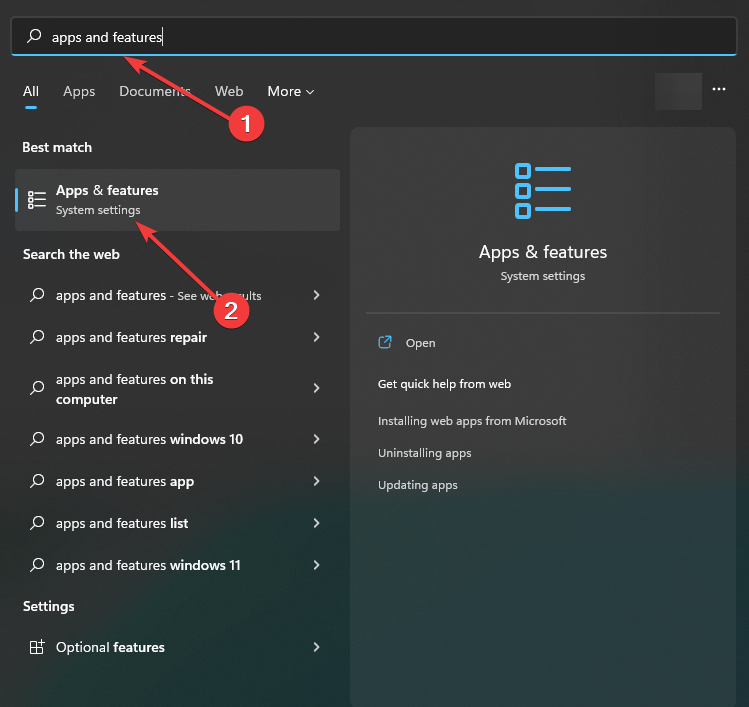Click Open in the preview pane
The width and height of the screenshot is (749, 707).
tap(420, 343)
